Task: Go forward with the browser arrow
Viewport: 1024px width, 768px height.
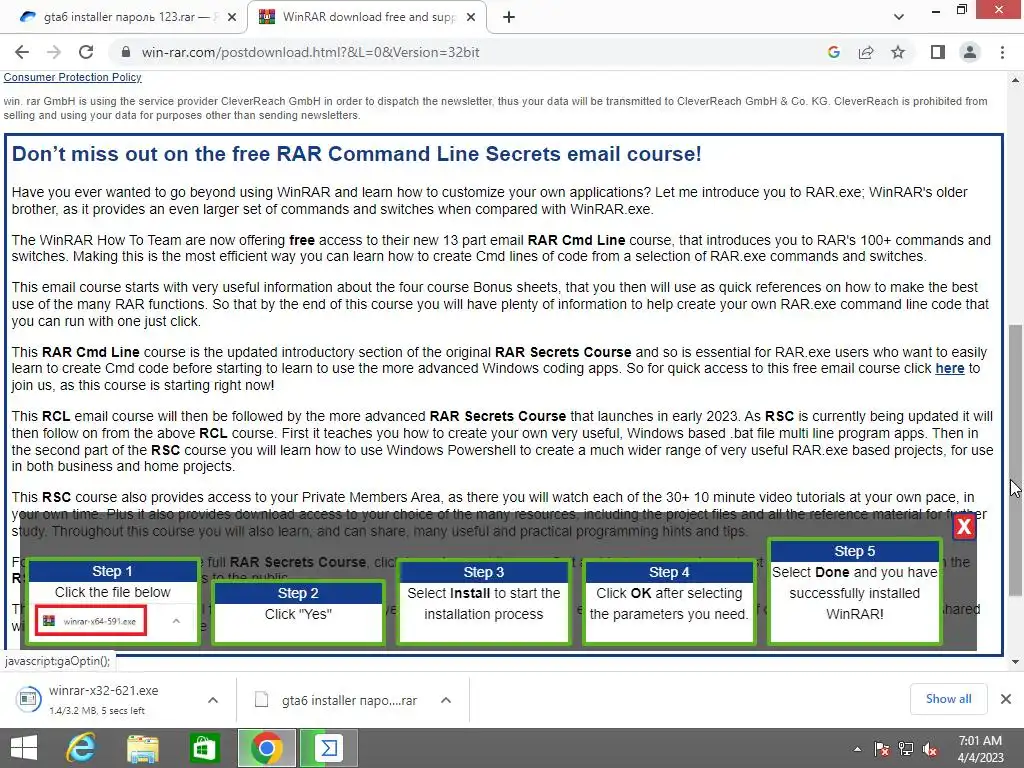Action: tap(54, 52)
